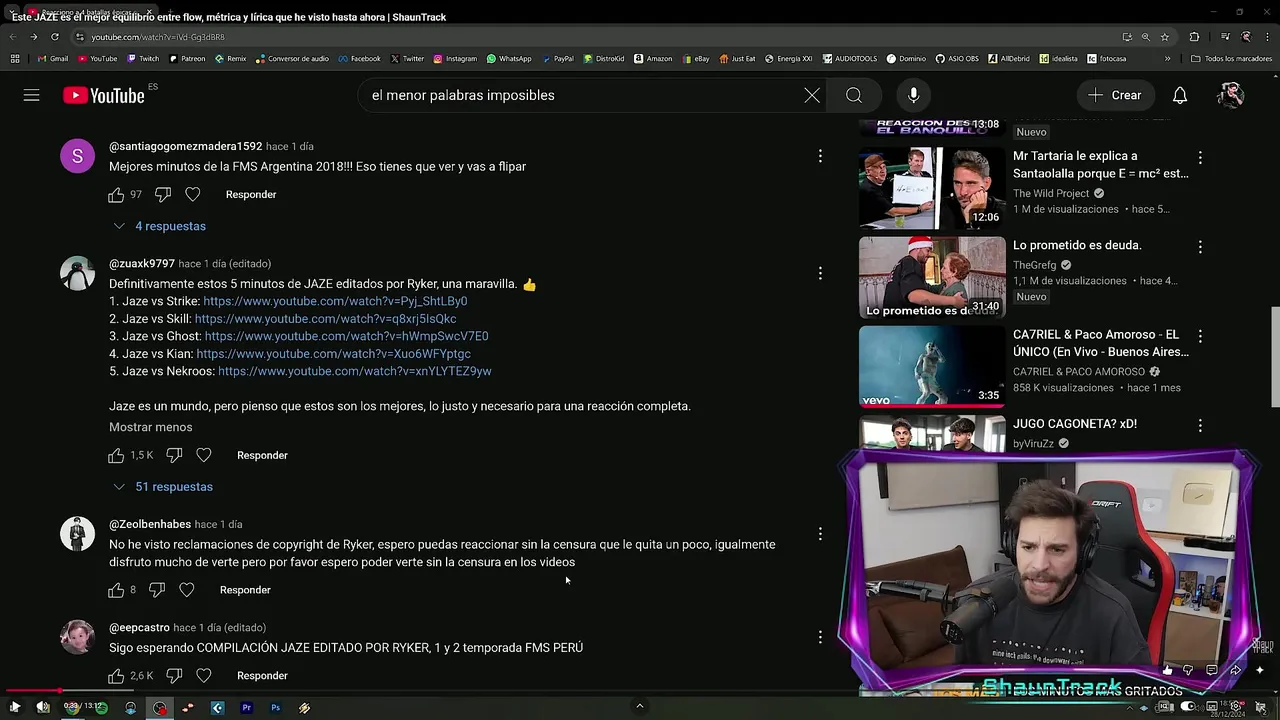This screenshot has height=720, width=1280.
Task: Open the browser extensions puzzle icon
Action: point(1194,37)
